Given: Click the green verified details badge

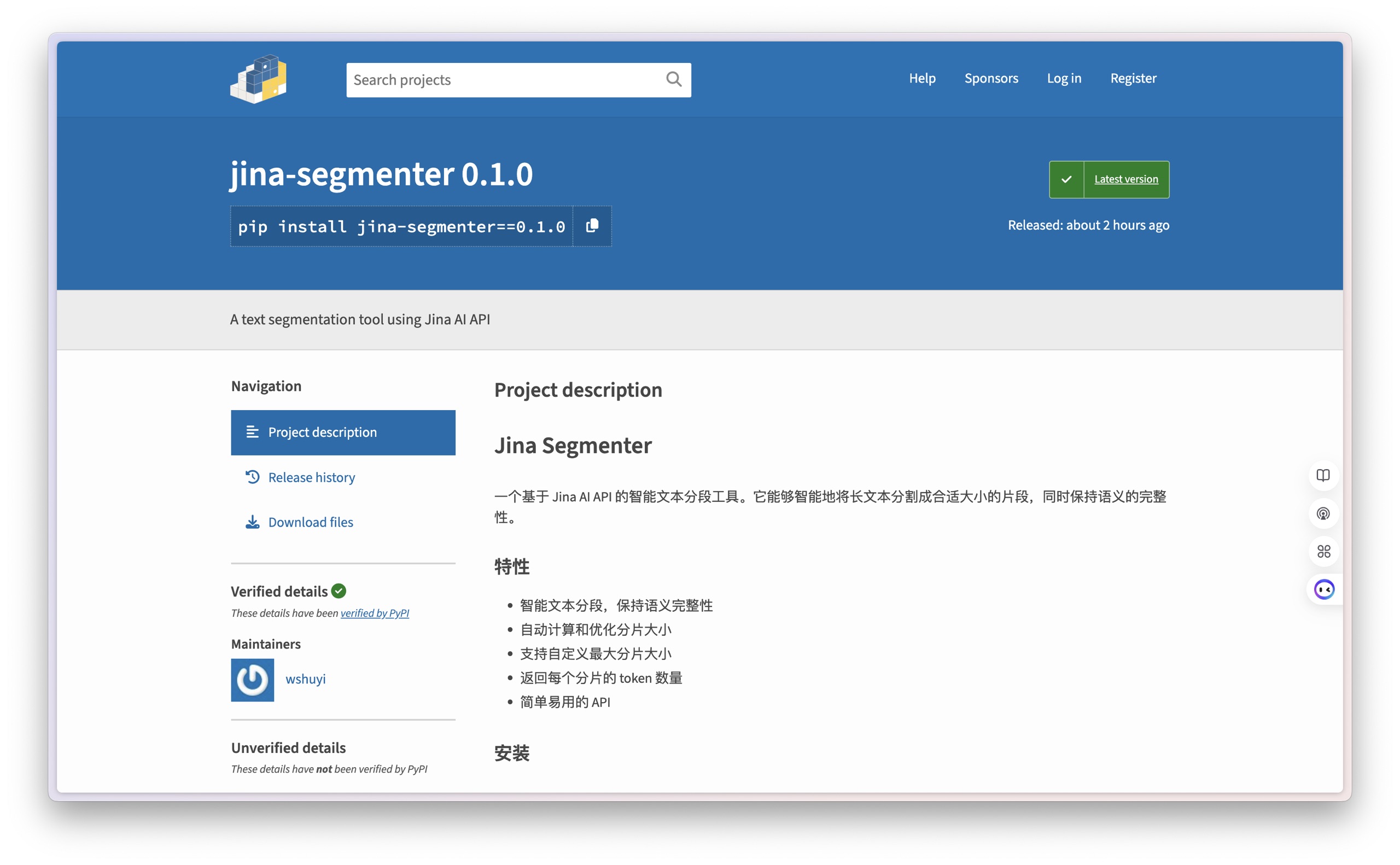Looking at the screenshot, I should [339, 591].
